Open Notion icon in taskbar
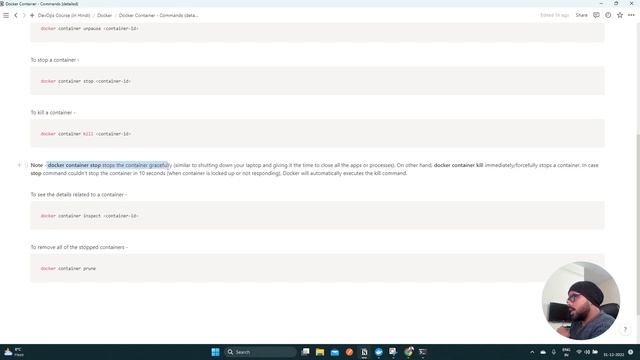Screen dimensions: 640x360 [x=364, y=352]
